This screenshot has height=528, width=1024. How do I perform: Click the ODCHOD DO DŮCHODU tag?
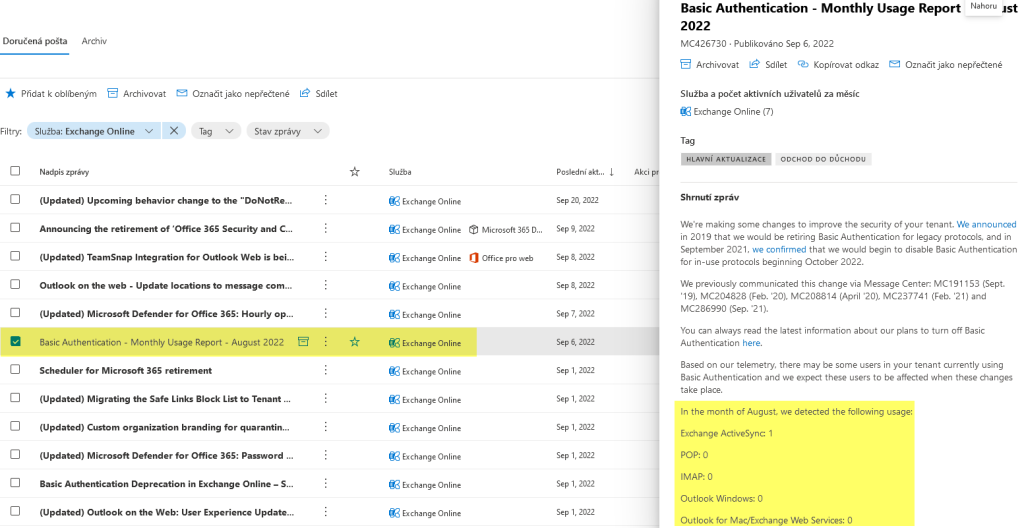(823, 159)
